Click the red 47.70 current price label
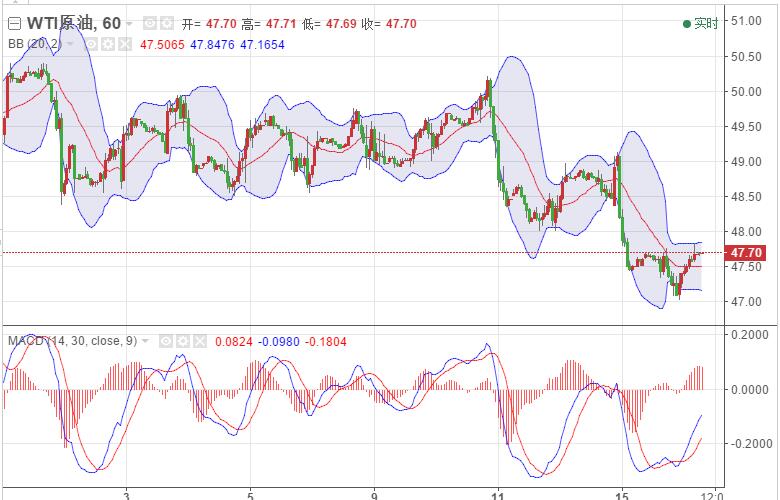 pos(745,253)
